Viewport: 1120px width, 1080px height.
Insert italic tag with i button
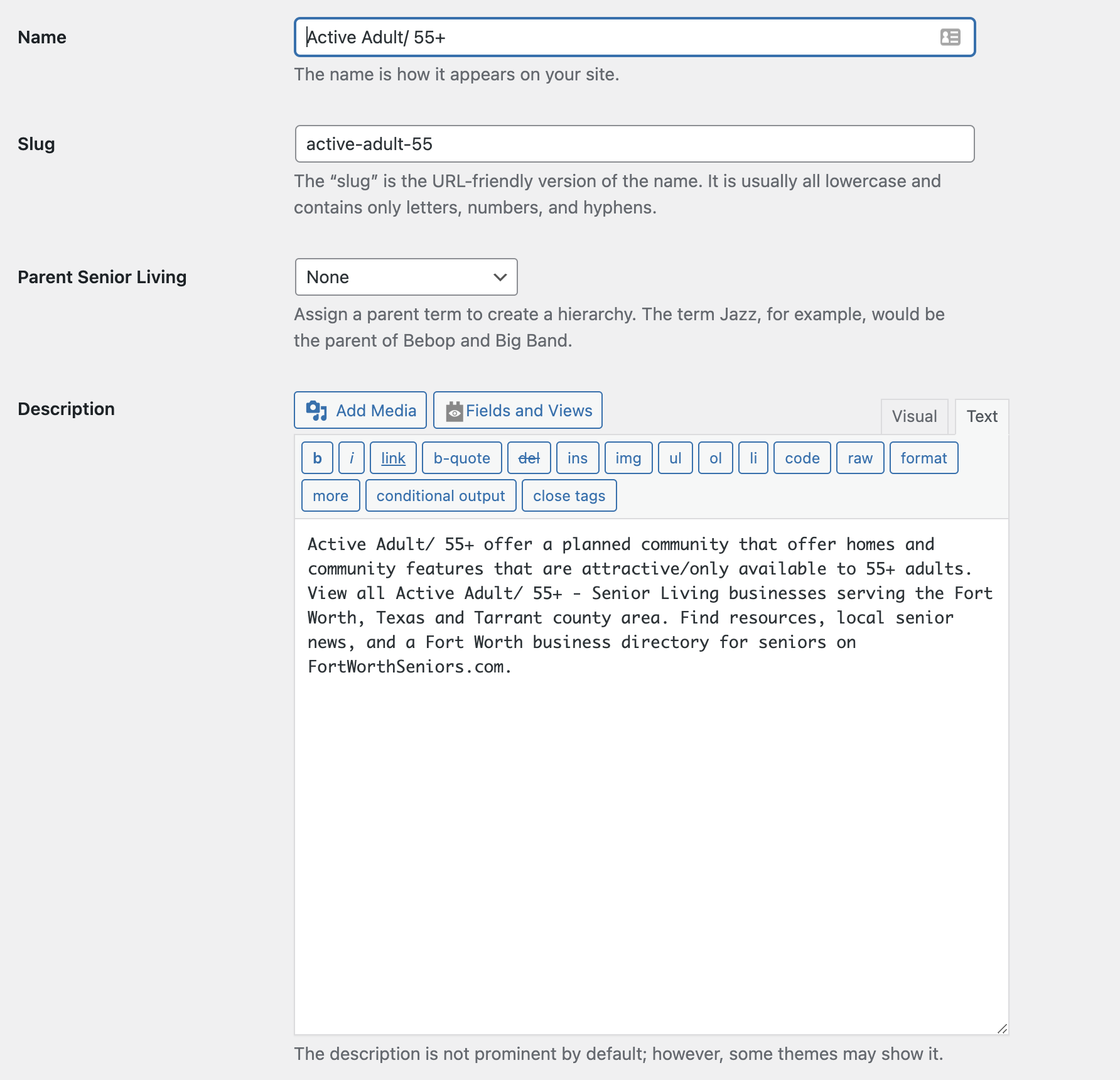click(352, 458)
